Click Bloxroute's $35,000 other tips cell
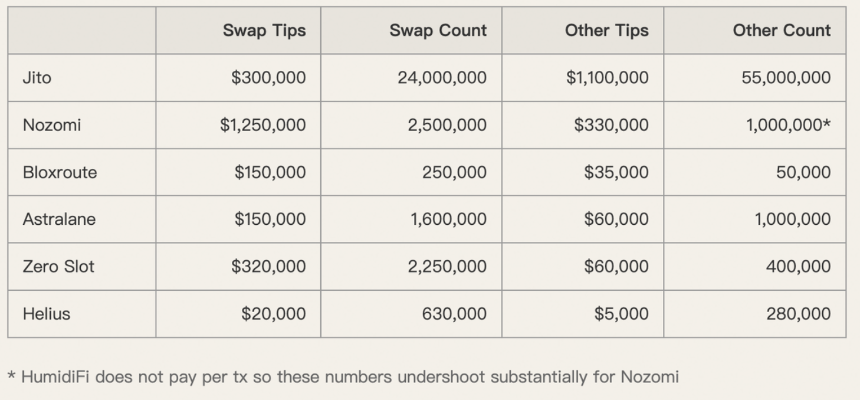Screen dimensions: 860x400 tap(616, 172)
